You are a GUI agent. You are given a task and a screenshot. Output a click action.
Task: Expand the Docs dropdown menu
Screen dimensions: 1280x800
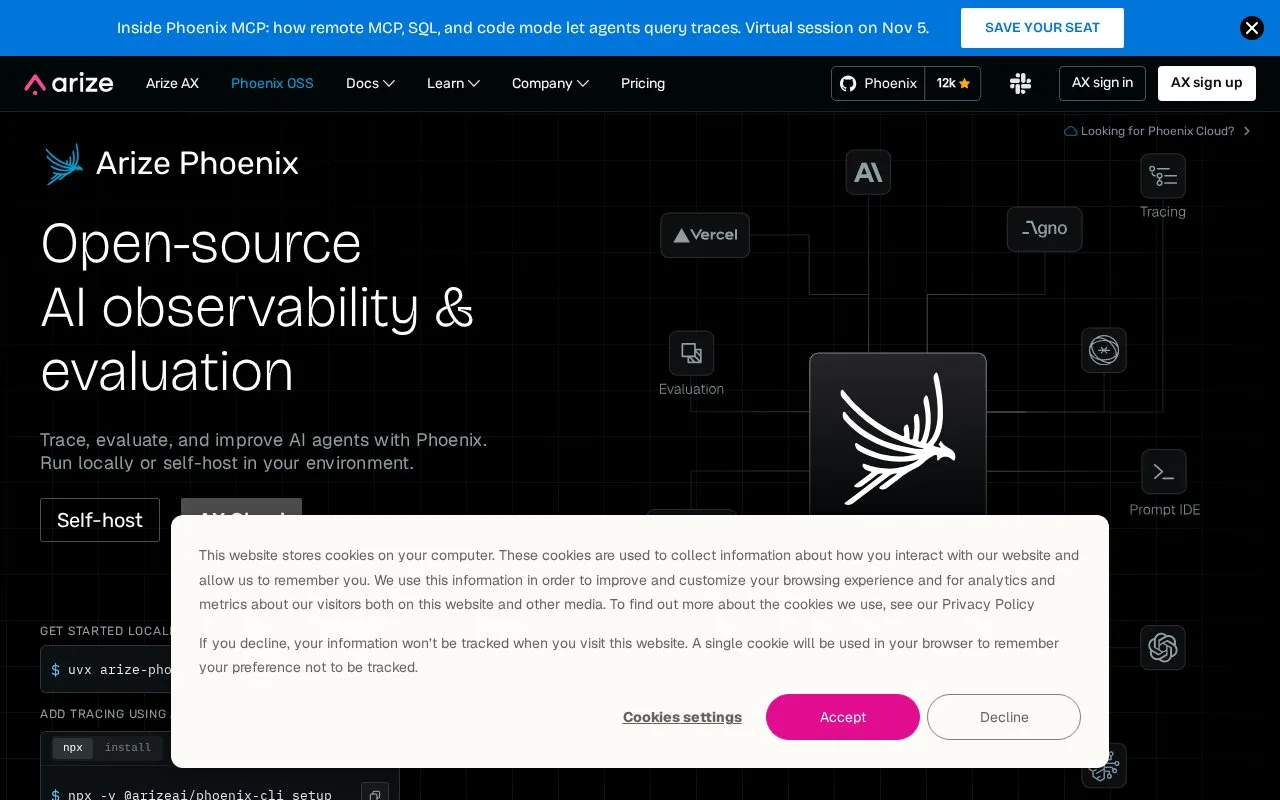pos(370,83)
